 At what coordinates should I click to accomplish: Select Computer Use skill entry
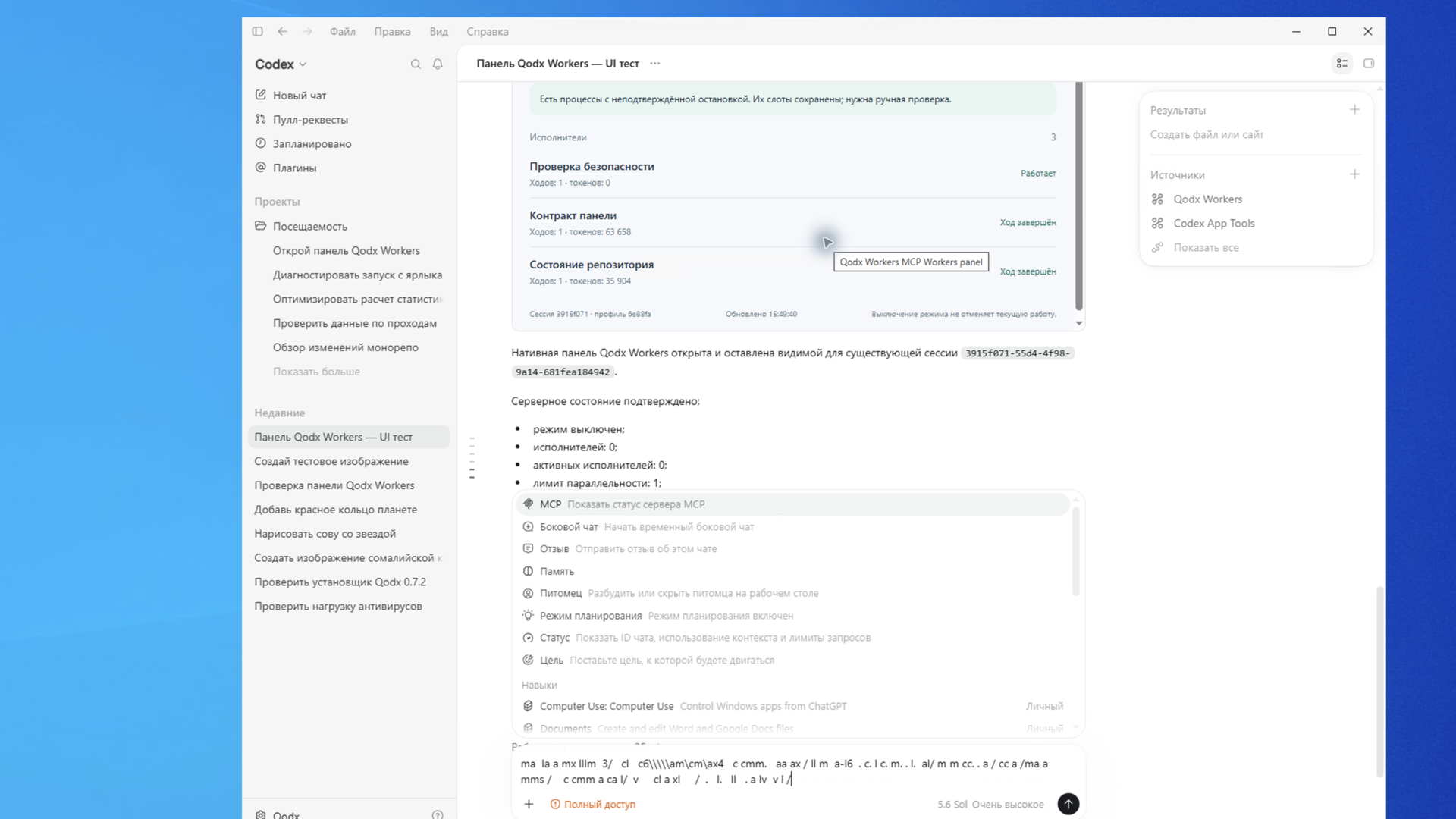tap(793, 706)
